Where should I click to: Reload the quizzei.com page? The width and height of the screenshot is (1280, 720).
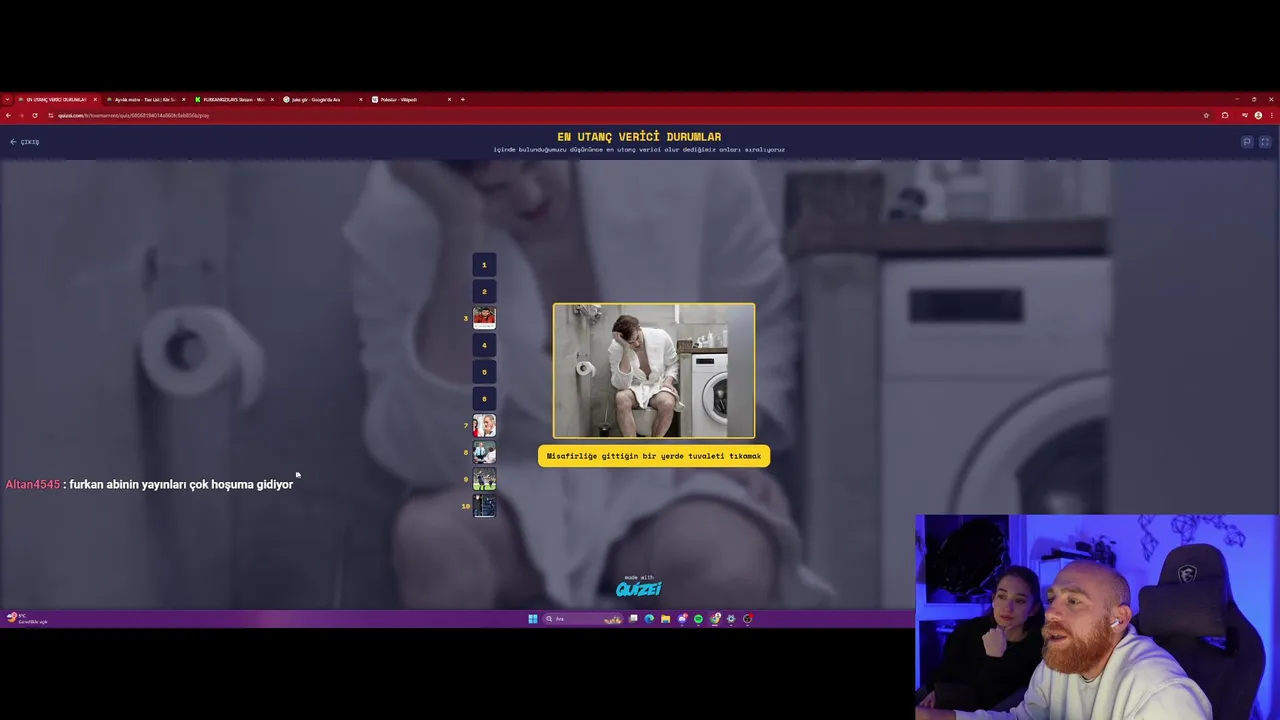(35, 115)
